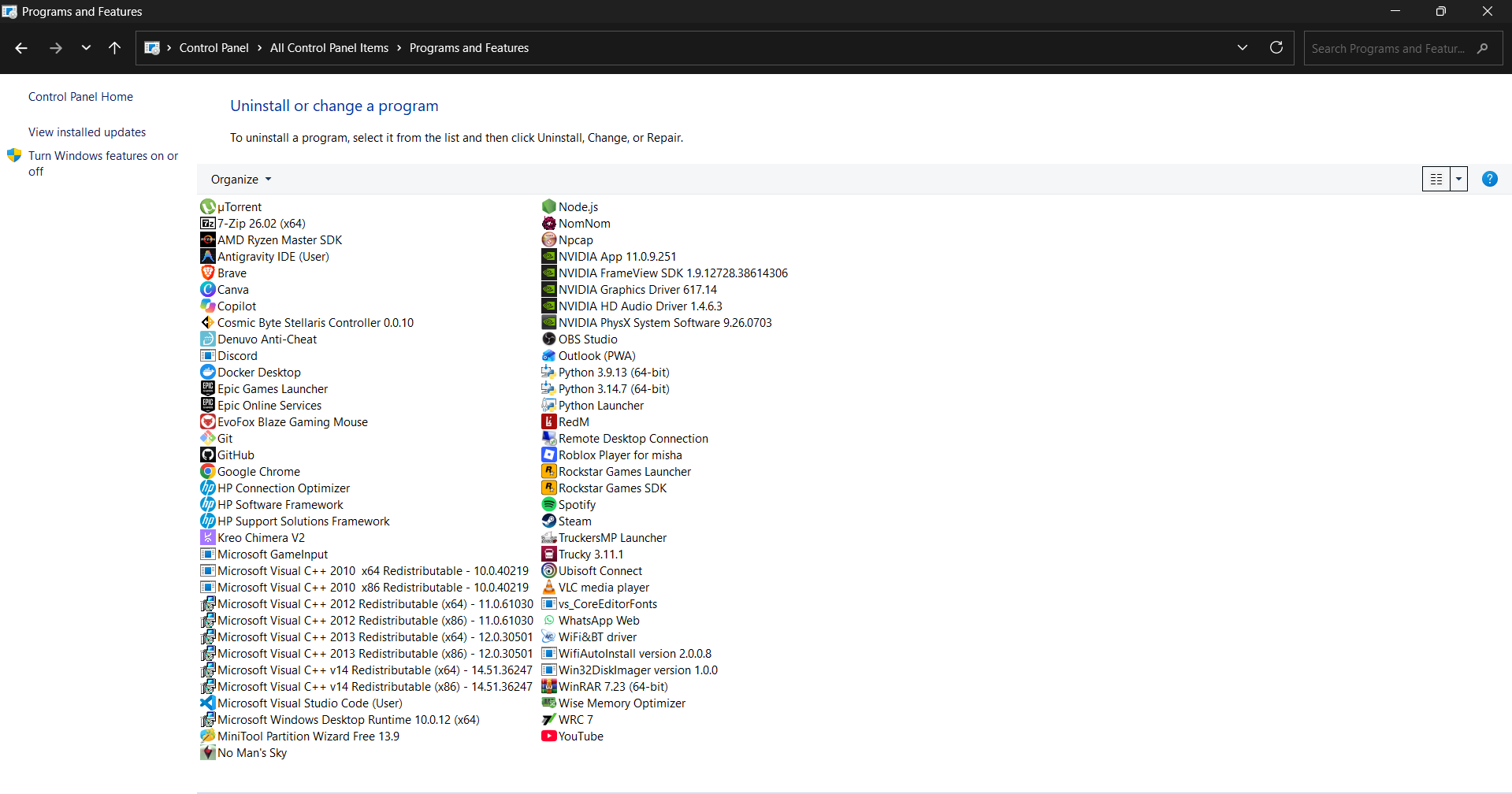Click the YouTube icon

click(x=549, y=736)
